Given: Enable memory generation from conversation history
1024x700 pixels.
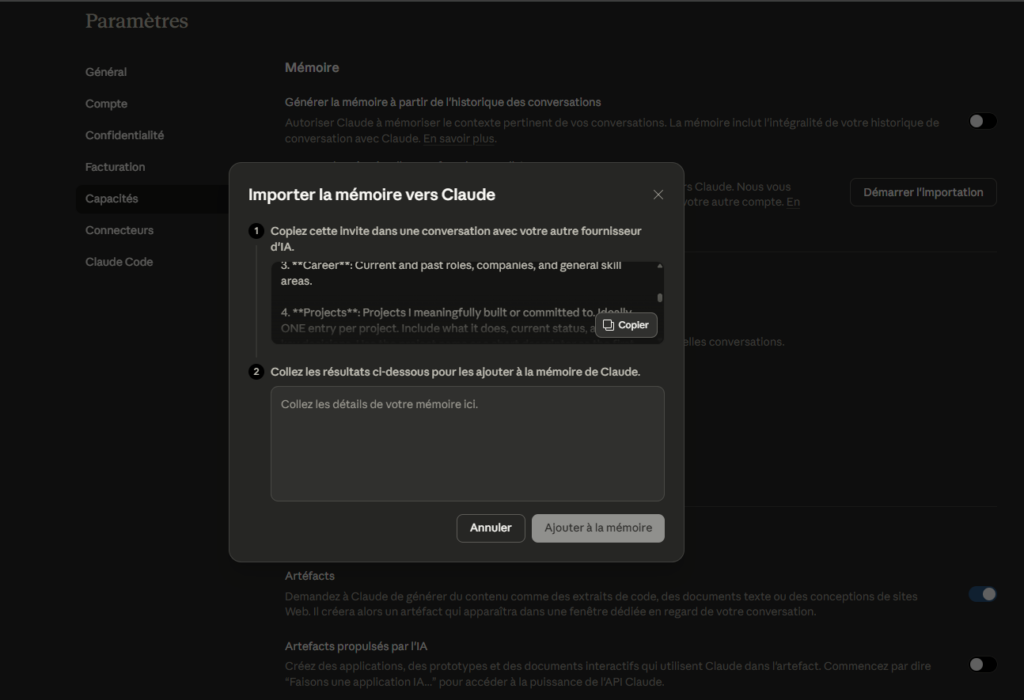Looking at the screenshot, I should [982, 121].
